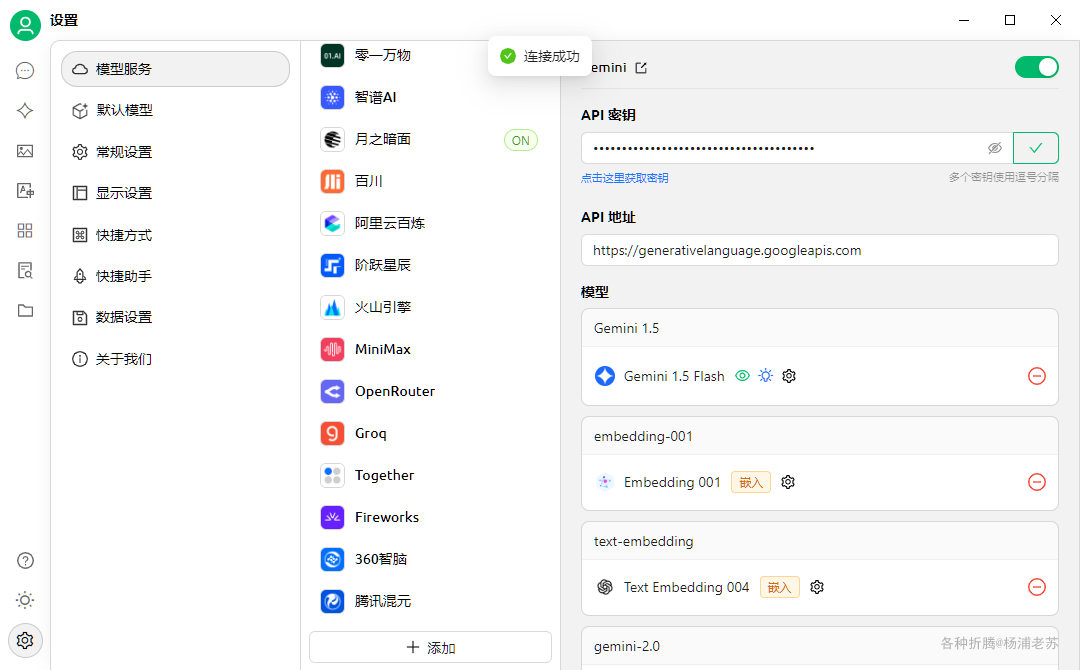Screen dimensions: 1080x670
Task: Open 数据设置 settings menu
Action: (x=176, y=317)
